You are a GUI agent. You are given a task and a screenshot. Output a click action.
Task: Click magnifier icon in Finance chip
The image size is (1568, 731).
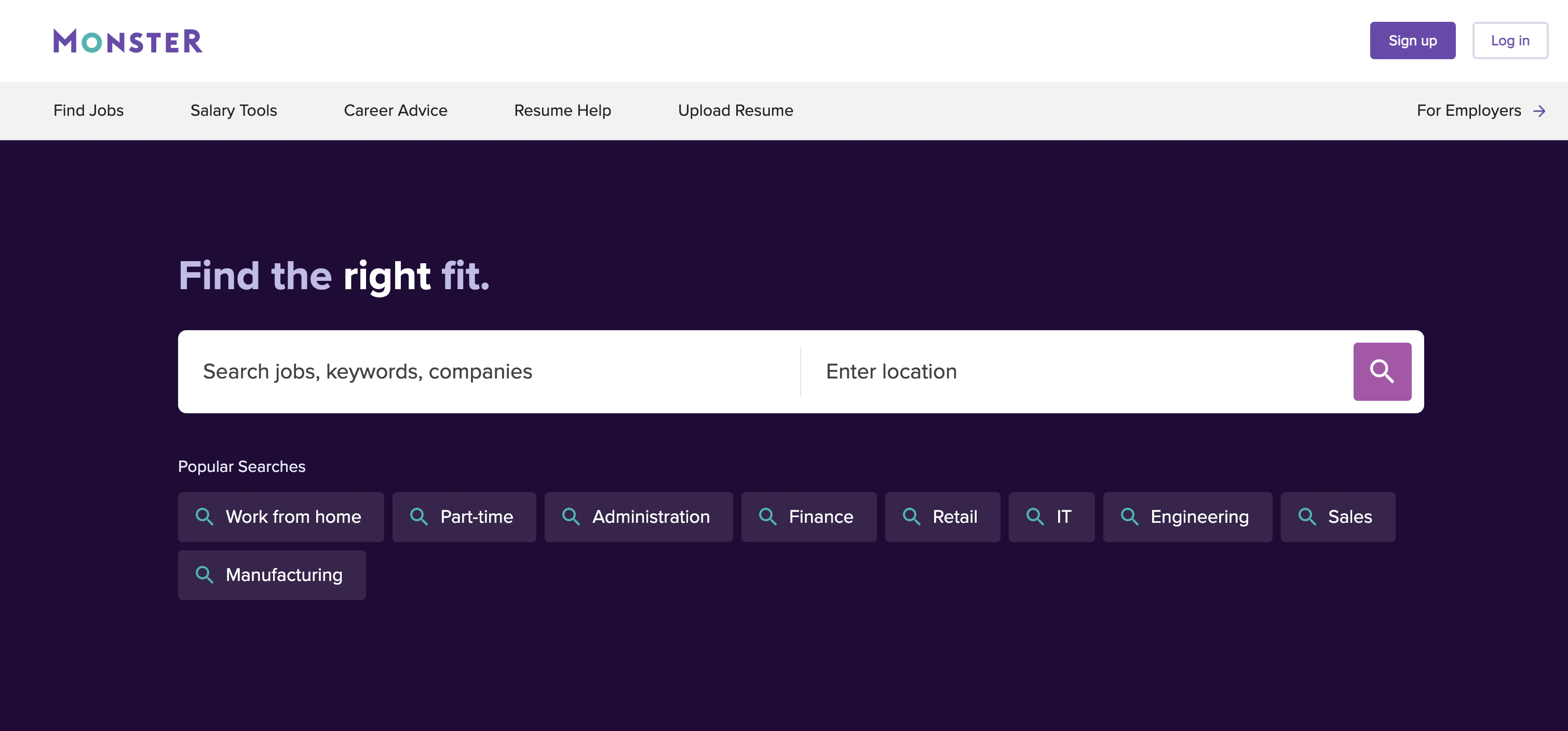[767, 517]
